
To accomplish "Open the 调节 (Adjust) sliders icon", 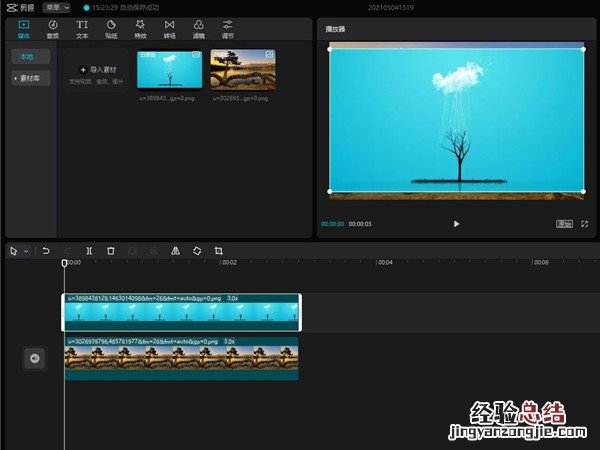I will click(x=228, y=28).
